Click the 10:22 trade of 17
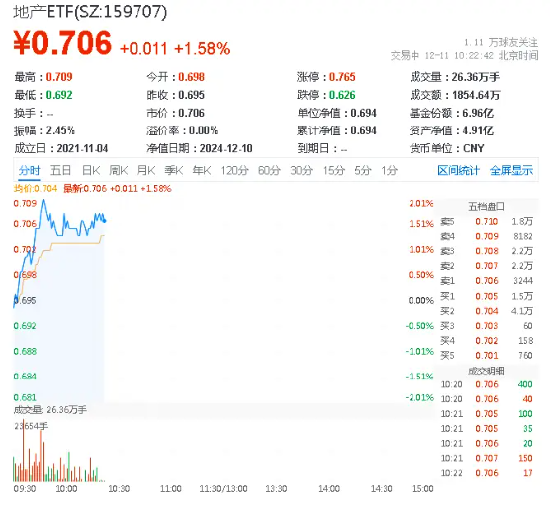Image resolution: width=550 pixels, height=505 pixels. (487, 473)
